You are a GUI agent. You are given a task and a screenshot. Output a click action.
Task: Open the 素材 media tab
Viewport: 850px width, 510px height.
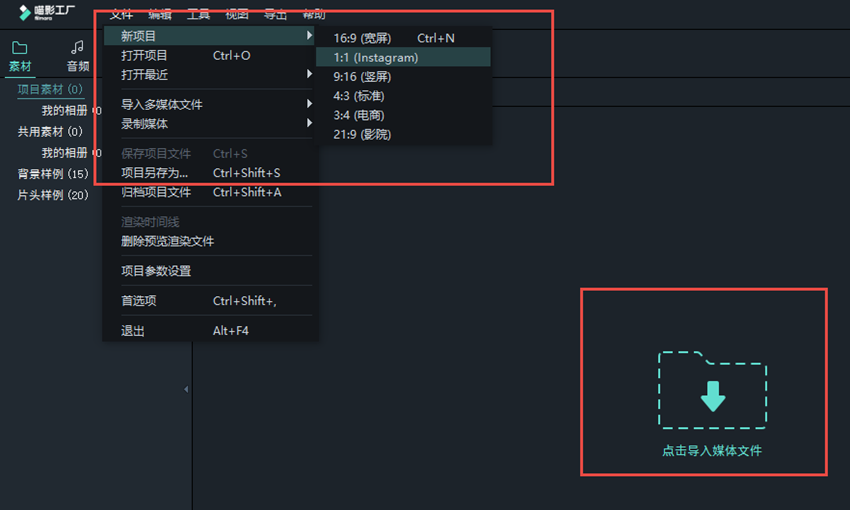tap(20, 56)
